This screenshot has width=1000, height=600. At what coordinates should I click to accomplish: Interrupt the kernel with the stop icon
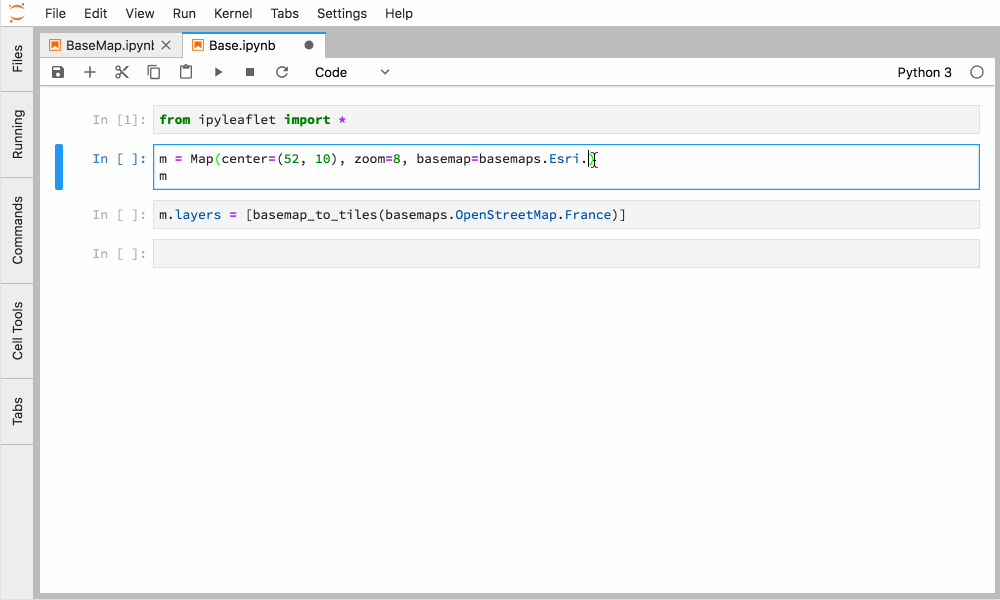[250, 72]
